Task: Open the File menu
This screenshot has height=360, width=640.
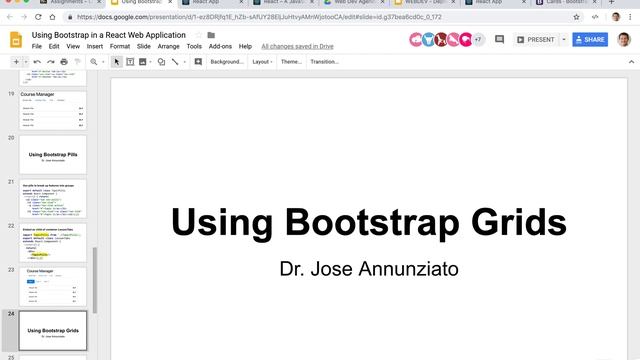Action: point(37,47)
